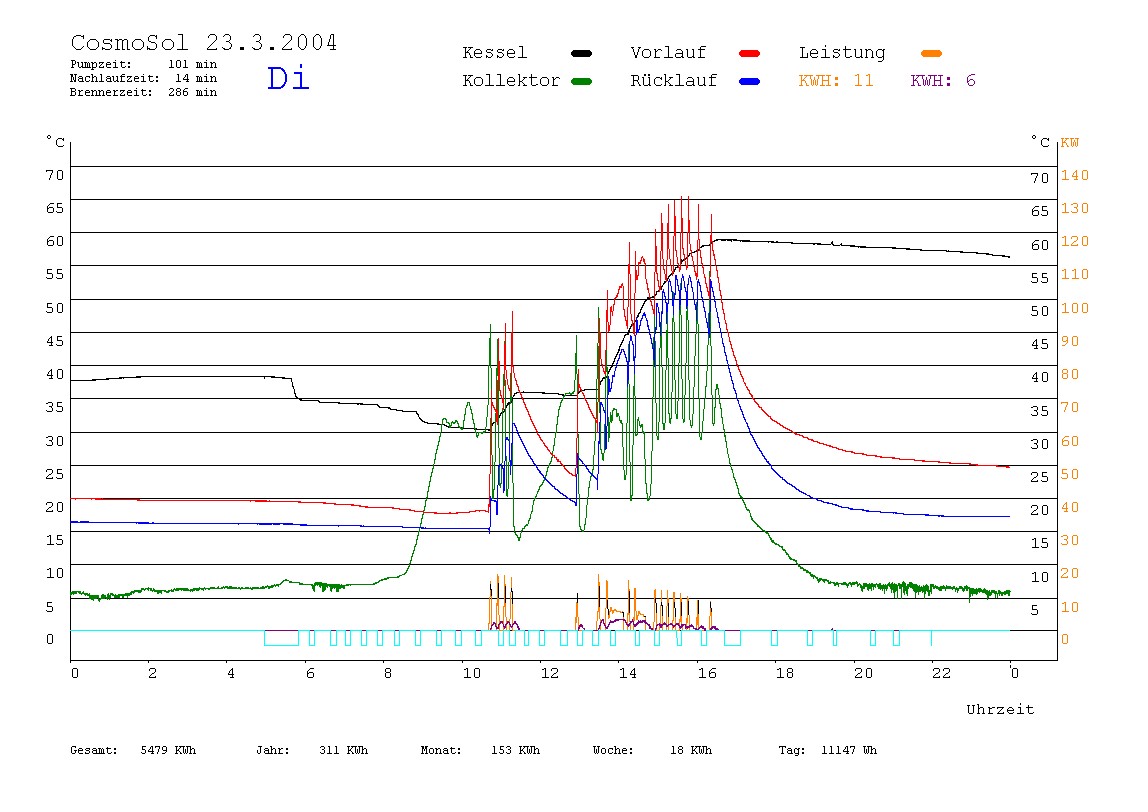Click the red Vorlauf legend swatch
Screen dimensions: 1148x812
click(750, 53)
